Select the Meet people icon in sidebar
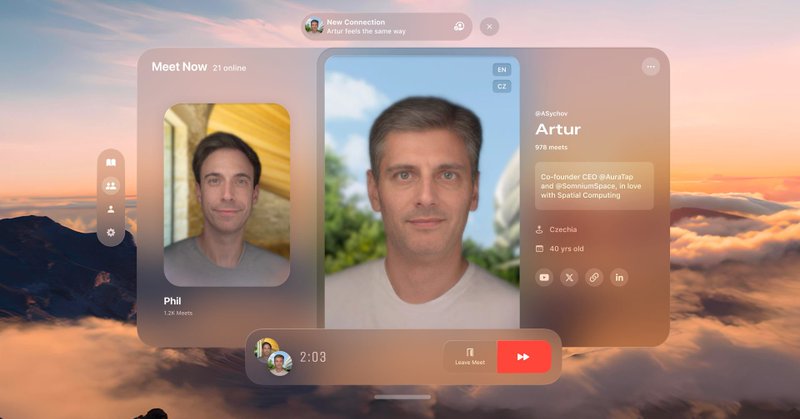800x419 pixels. pos(111,185)
